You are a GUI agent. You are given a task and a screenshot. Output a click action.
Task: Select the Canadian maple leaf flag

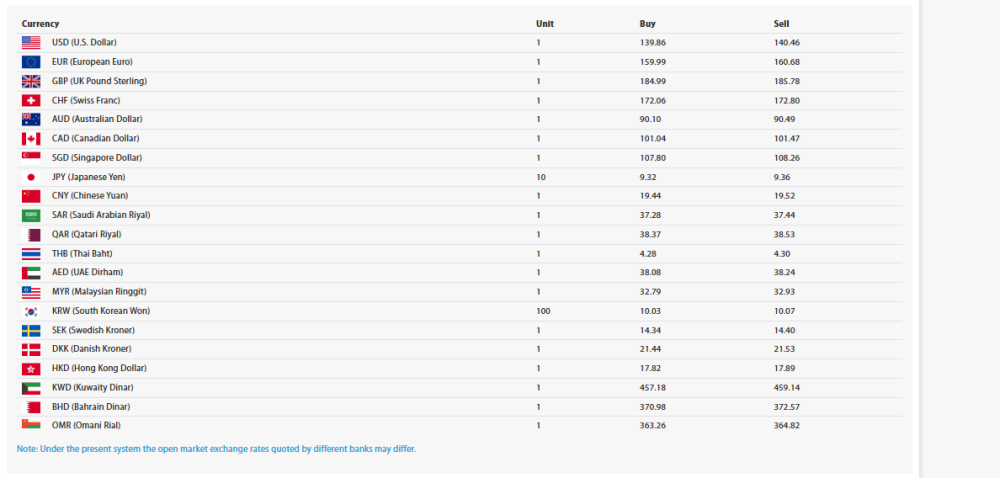pos(31,138)
